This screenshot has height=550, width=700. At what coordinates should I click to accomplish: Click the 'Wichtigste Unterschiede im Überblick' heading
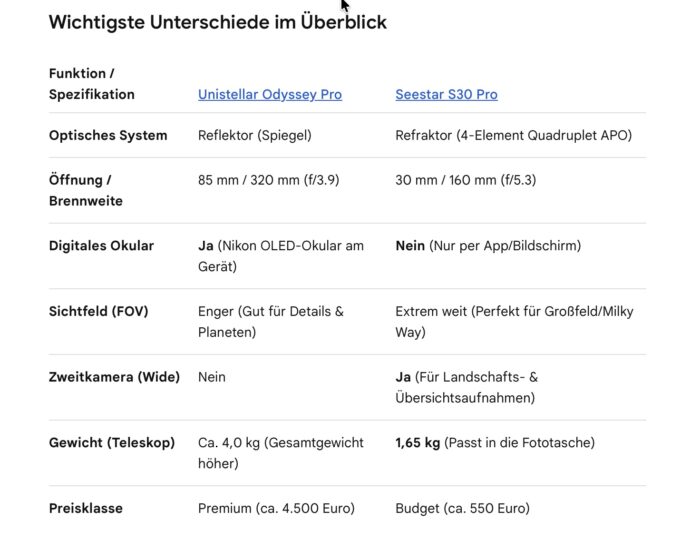click(x=217, y=22)
